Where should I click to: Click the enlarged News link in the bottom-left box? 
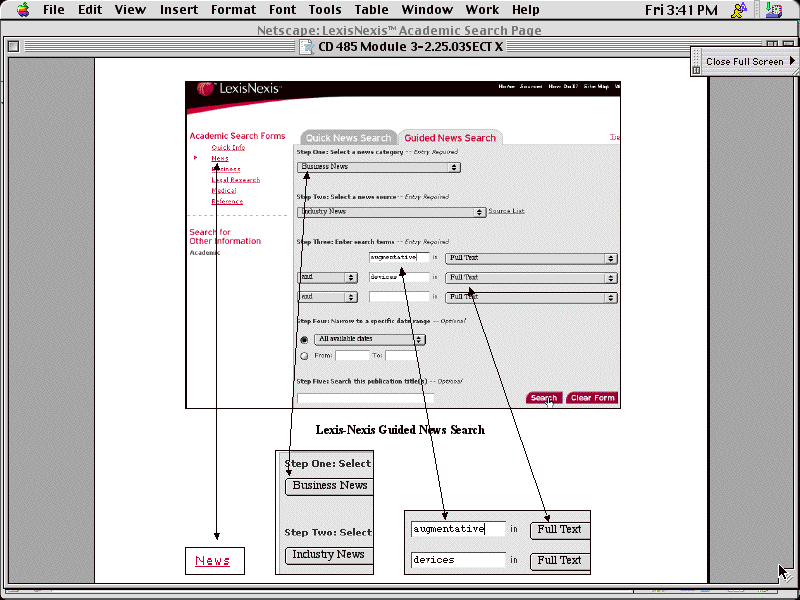tap(212, 561)
